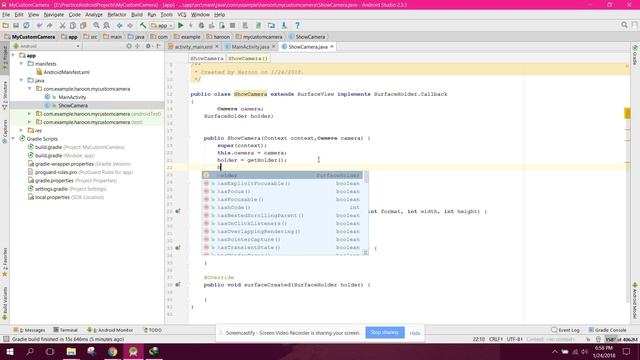Collapse the manifests folder
Viewport: 640px width, 360px height.
click(22, 64)
